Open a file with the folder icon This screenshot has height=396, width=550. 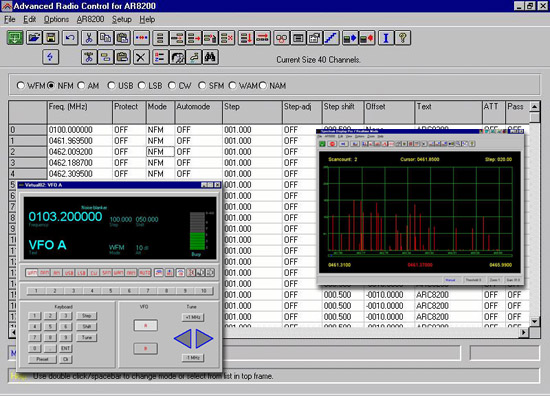pos(34,38)
